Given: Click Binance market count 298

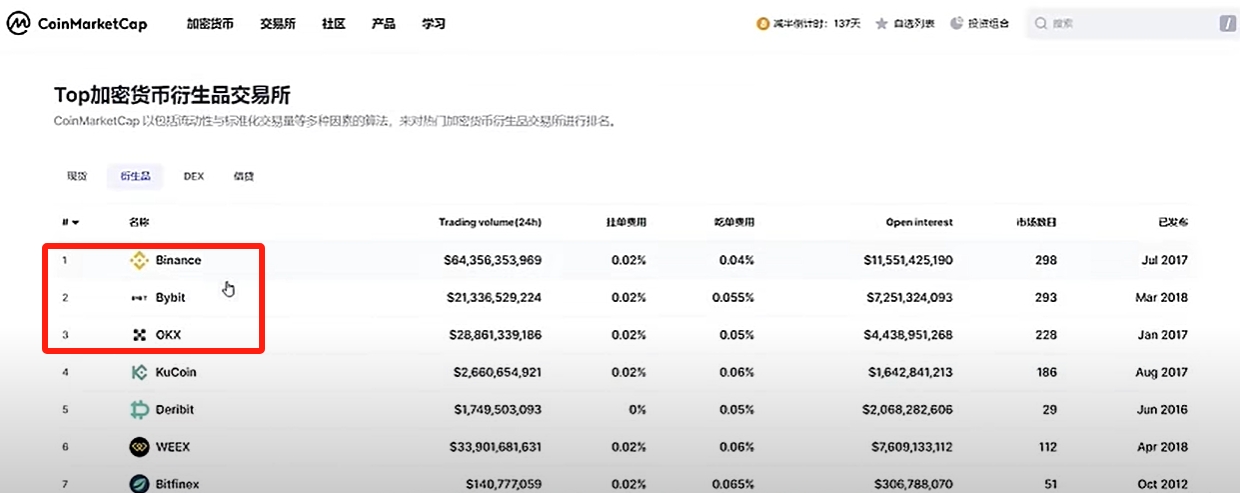Looking at the screenshot, I should point(1046,260).
